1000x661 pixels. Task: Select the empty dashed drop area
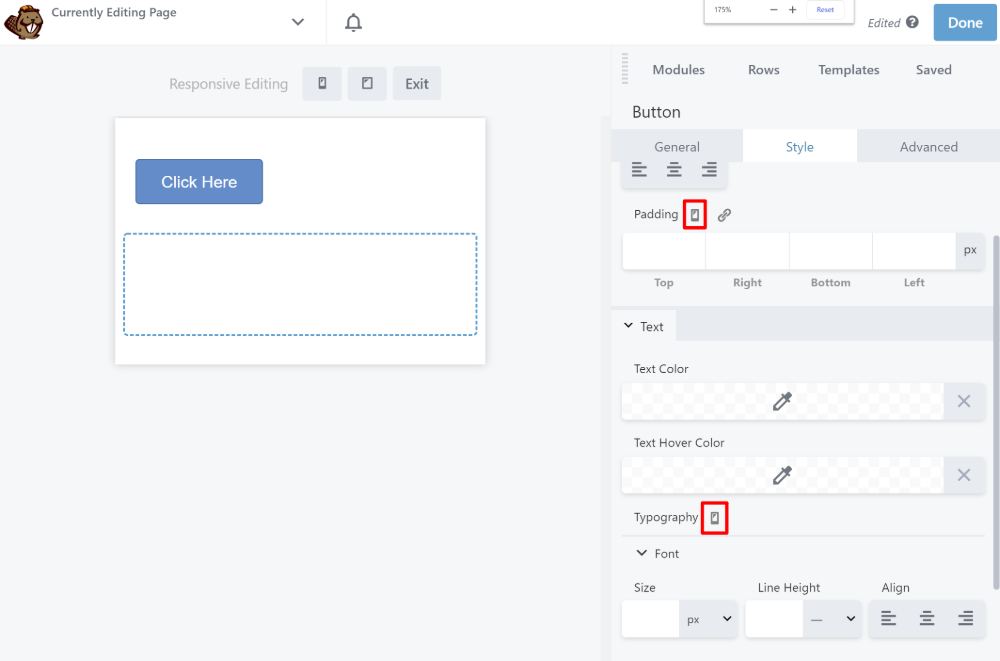[x=300, y=284]
